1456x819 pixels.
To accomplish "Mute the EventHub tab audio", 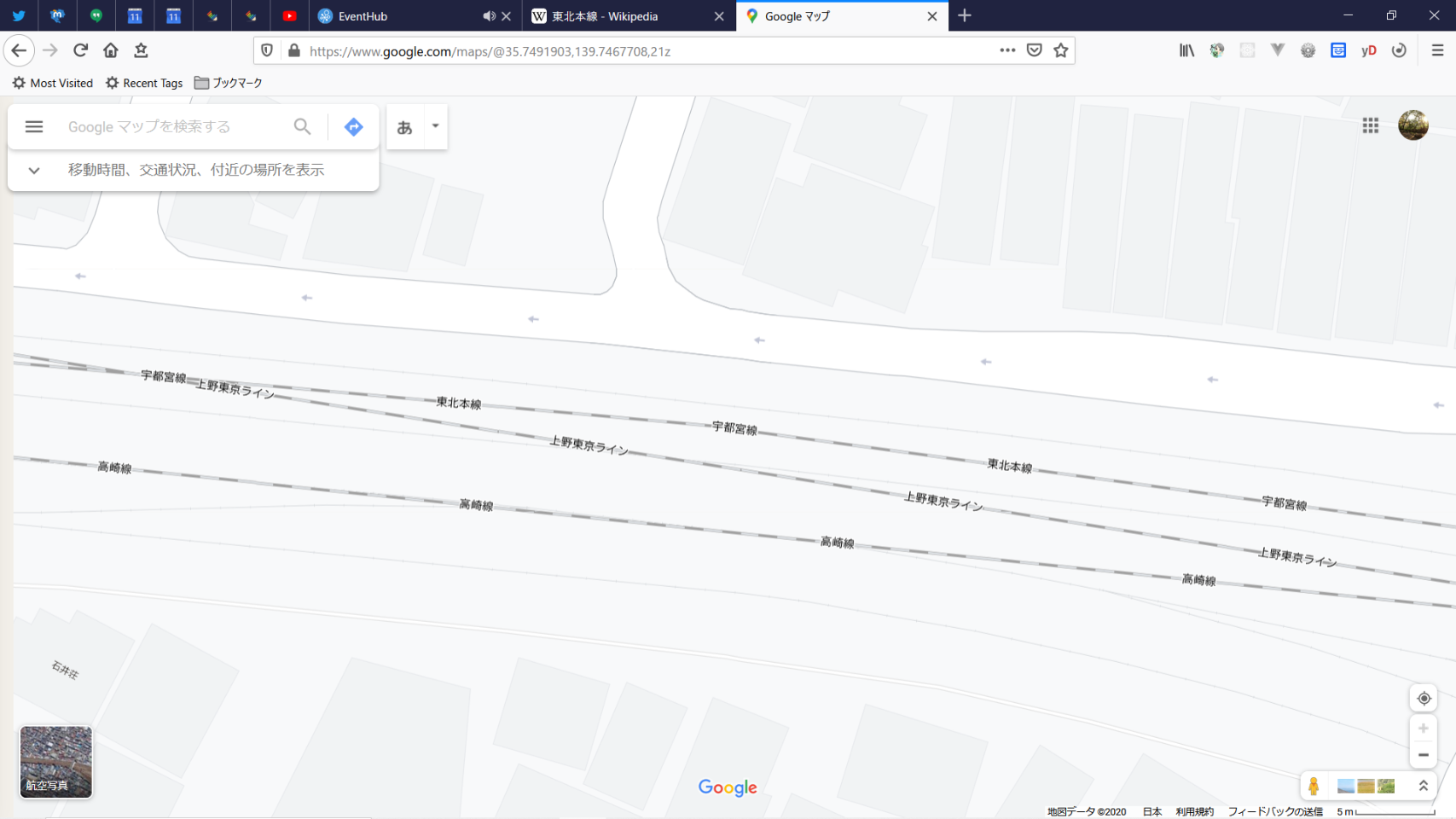I will (489, 16).
